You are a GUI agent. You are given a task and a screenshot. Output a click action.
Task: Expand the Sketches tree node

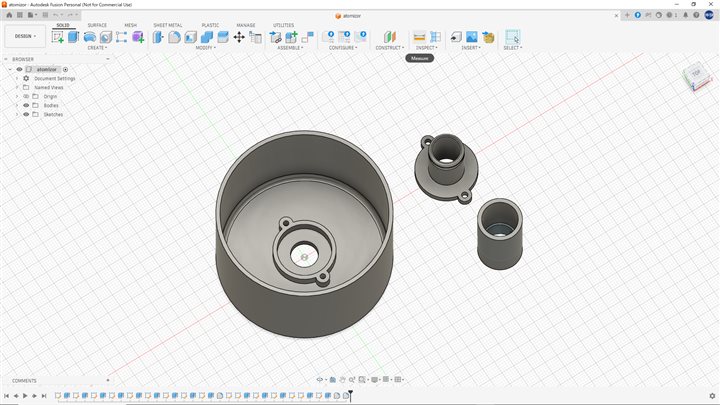17,114
